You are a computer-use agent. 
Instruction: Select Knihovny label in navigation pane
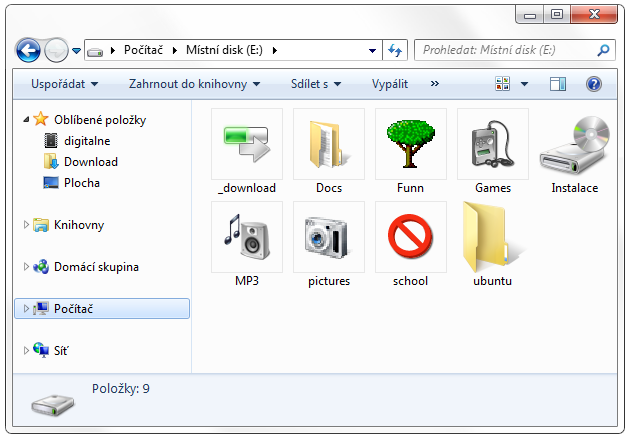(x=79, y=225)
